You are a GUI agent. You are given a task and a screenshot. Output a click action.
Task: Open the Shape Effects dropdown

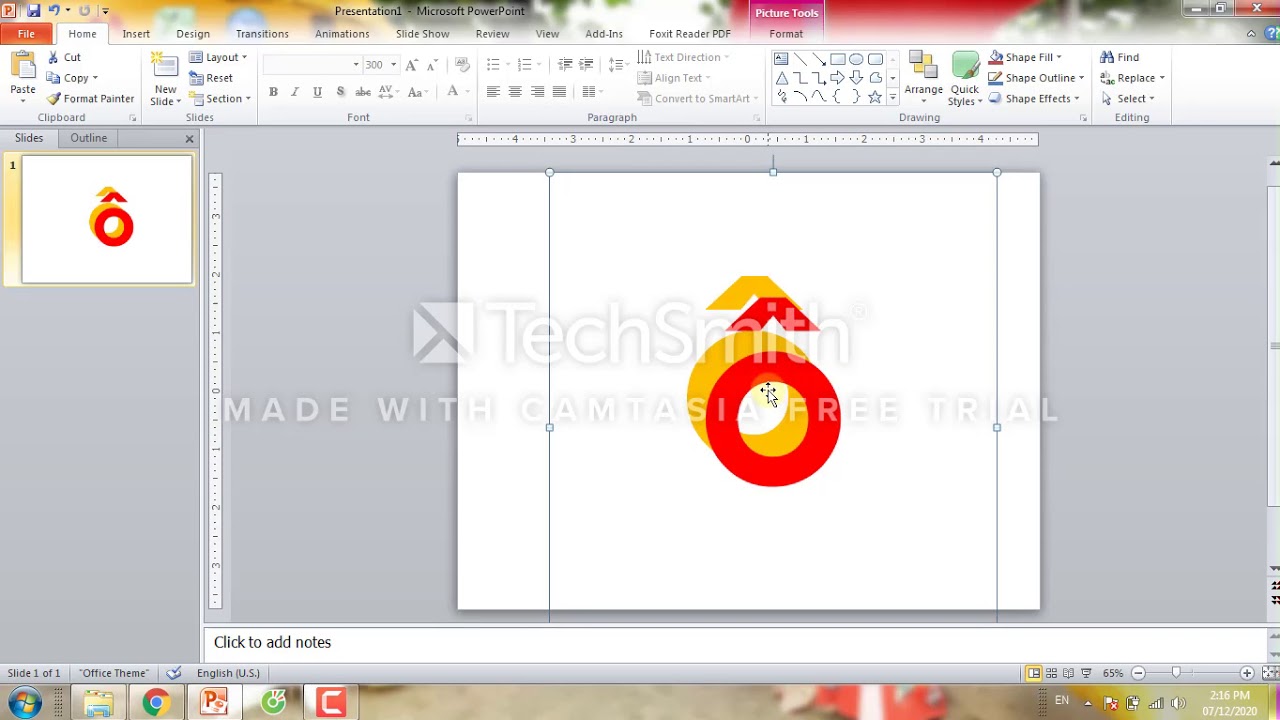pos(1034,99)
